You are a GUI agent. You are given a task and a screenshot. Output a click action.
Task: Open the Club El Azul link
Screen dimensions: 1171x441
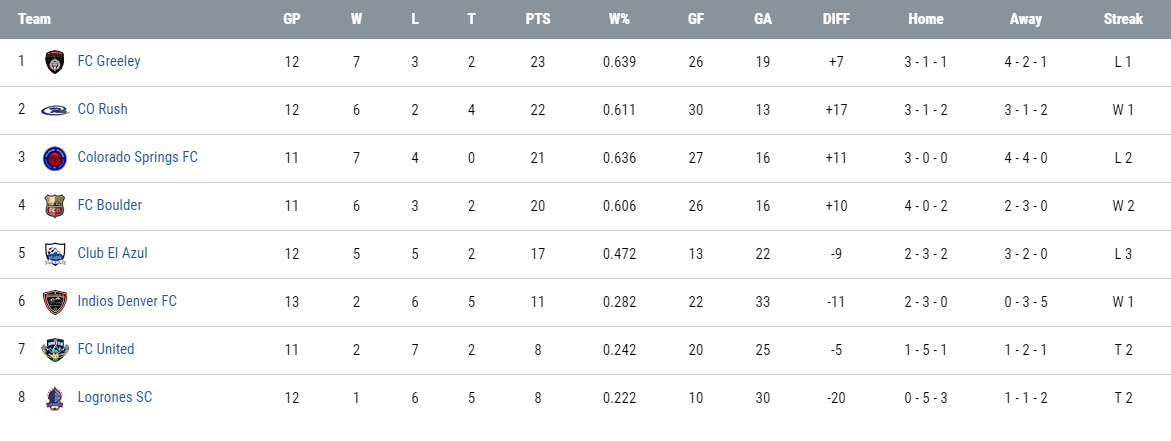coord(113,253)
